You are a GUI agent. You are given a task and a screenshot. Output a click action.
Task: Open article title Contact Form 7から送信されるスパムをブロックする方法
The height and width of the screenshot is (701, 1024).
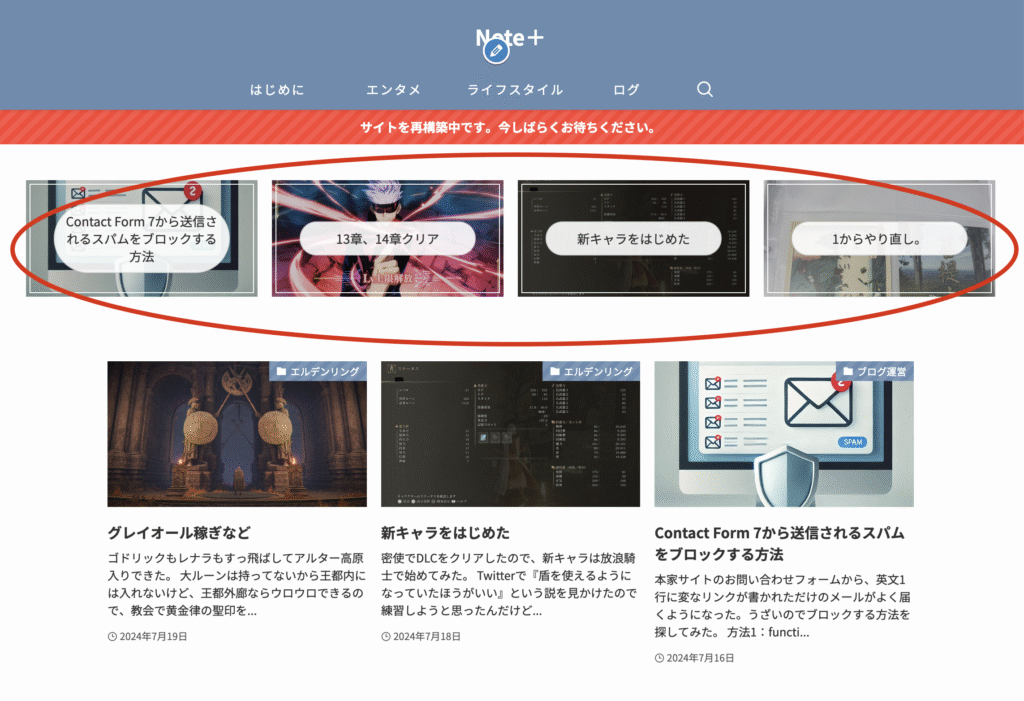point(779,544)
